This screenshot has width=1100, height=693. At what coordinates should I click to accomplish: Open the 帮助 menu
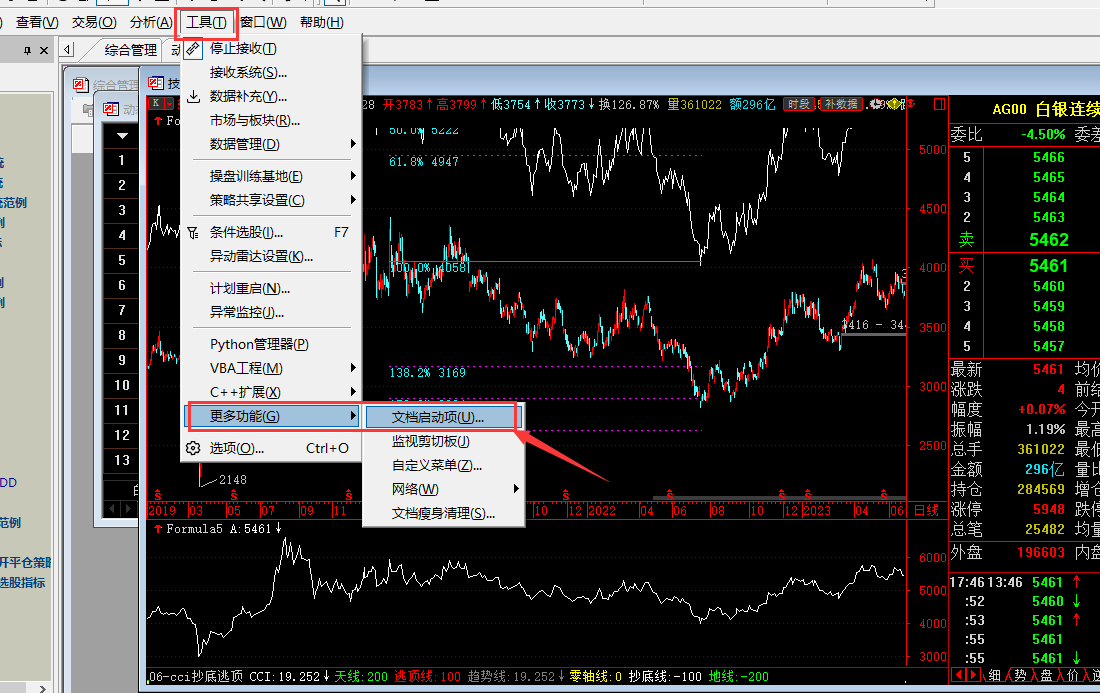(x=322, y=22)
